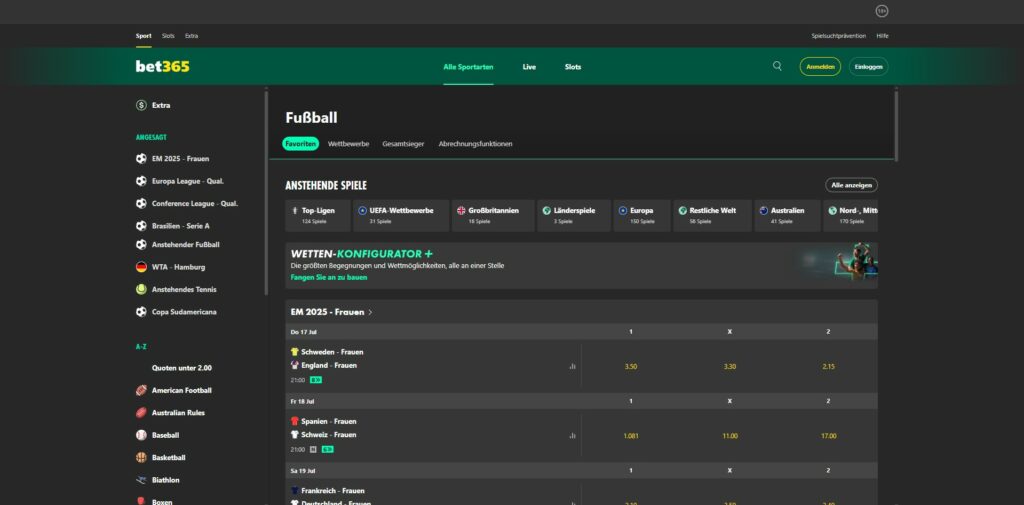The image size is (1024, 505).
Task: Click the Sweden jersey icon
Action: coord(295,351)
